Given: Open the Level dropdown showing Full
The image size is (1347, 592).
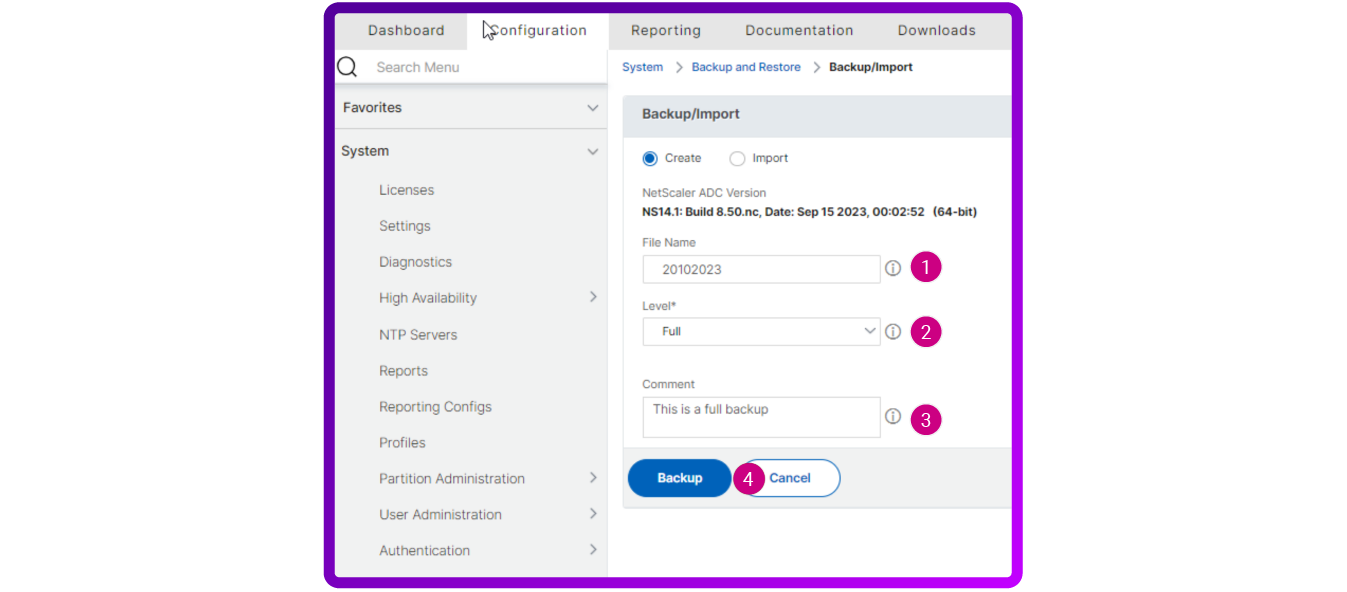Looking at the screenshot, I should (x=761, y=331).
